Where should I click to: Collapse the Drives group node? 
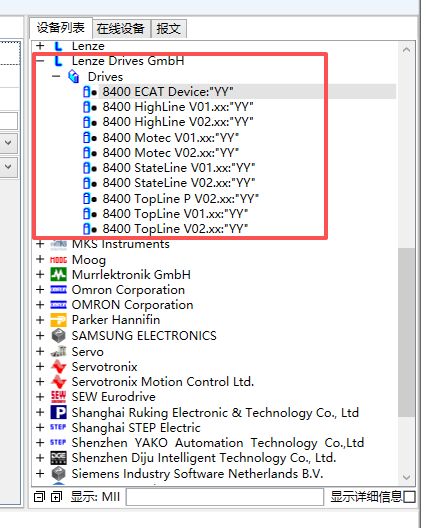(56, 76)
